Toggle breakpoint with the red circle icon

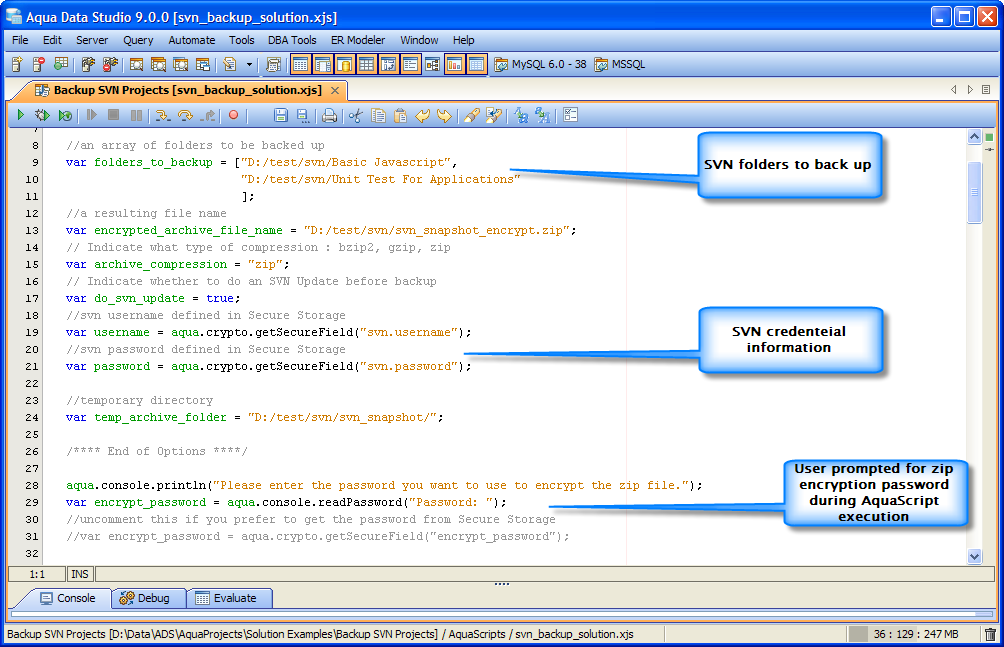click(234, 115)
